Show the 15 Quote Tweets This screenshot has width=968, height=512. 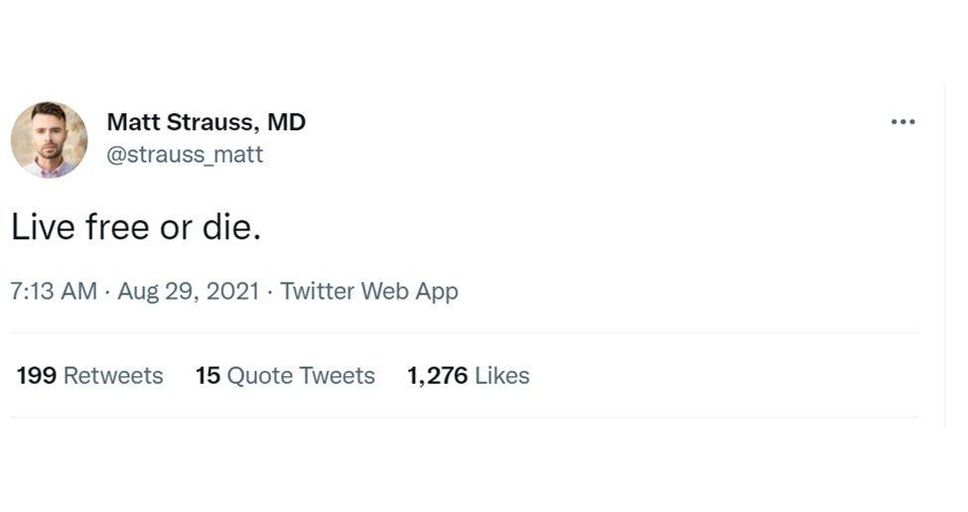pos(285,376)
